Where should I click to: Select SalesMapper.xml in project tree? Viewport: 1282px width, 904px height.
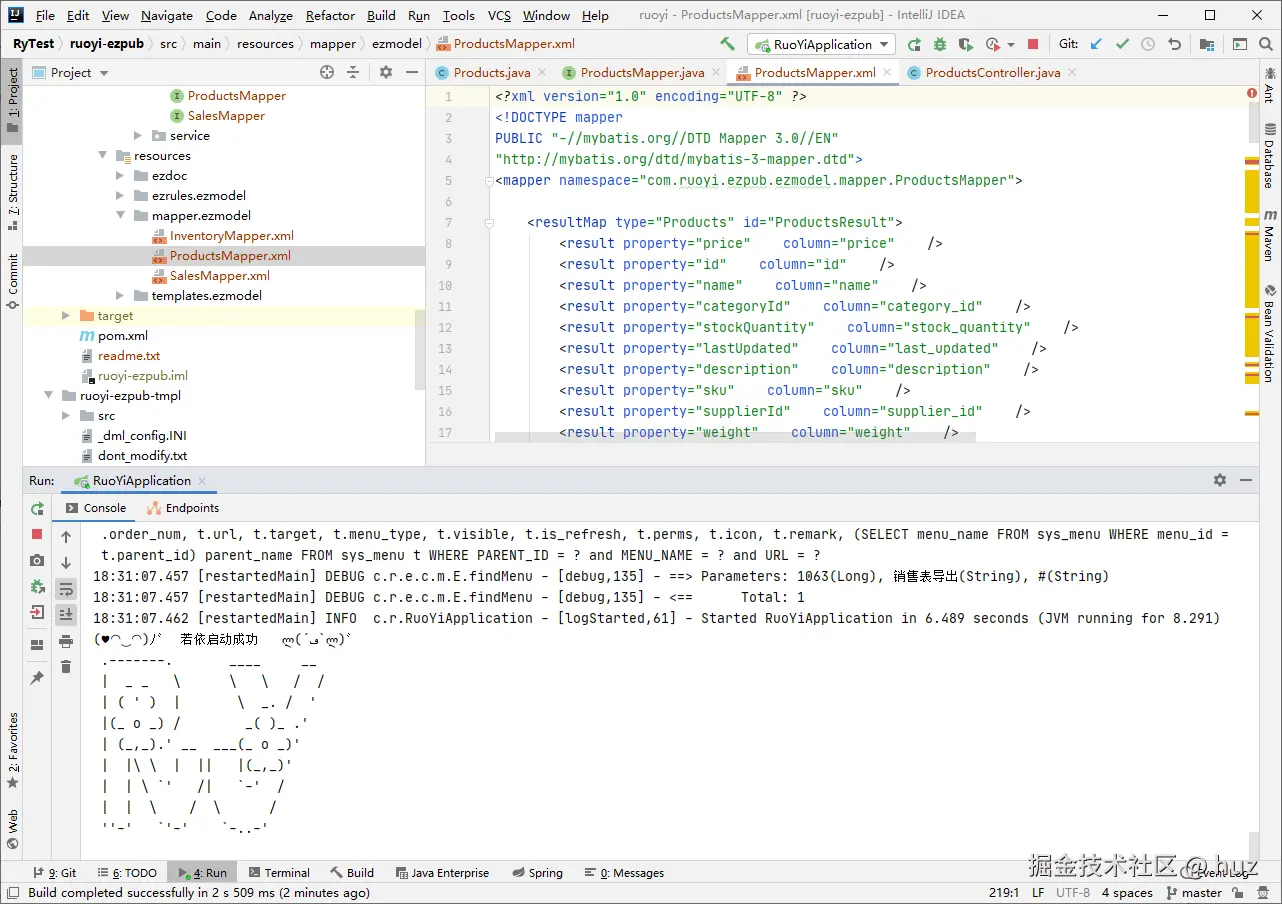[219, 276]
